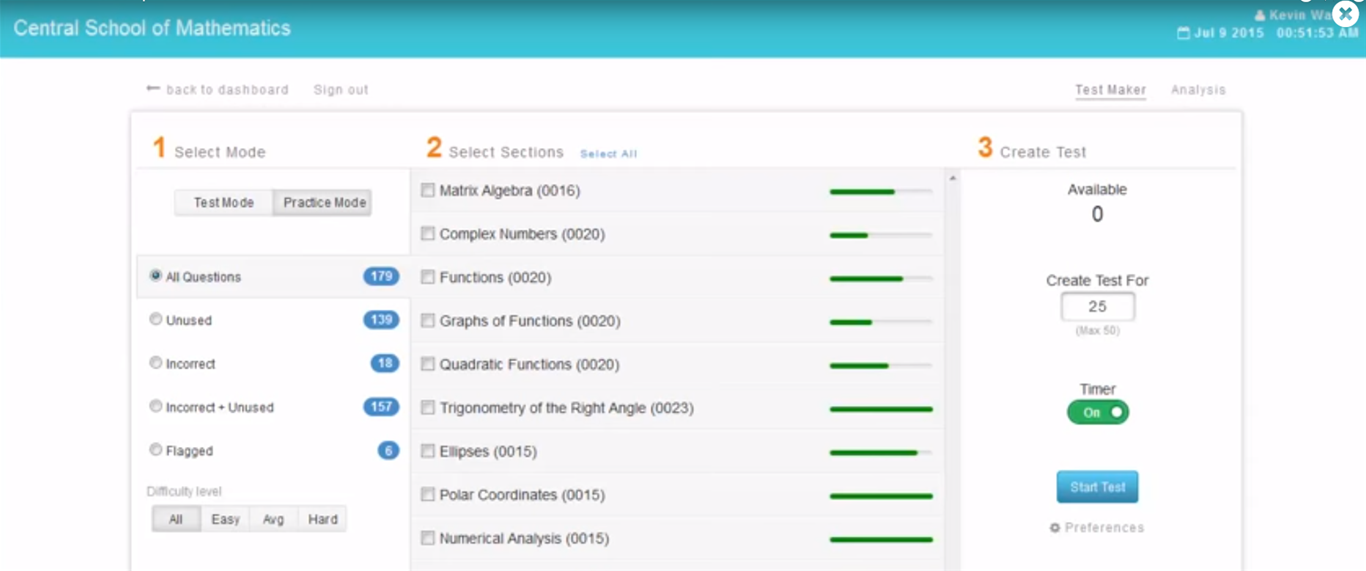The image size is (1366, 571).
Task: Click the user profile icon beside Kevin
Action: (x=1259, y=16)
